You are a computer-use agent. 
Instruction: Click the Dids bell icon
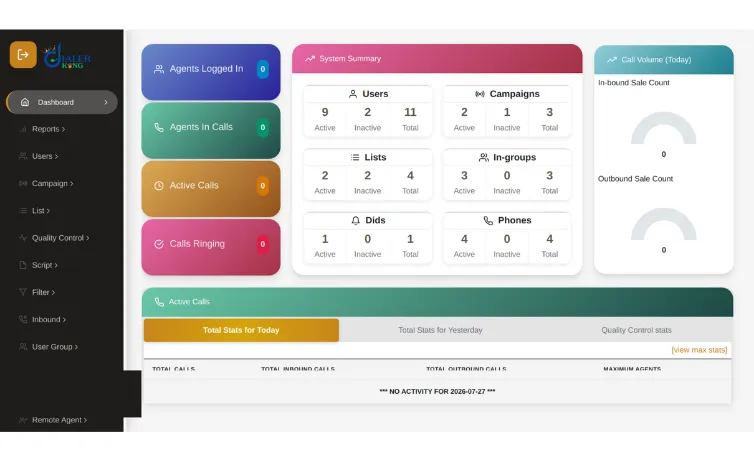tap(355, 220)
